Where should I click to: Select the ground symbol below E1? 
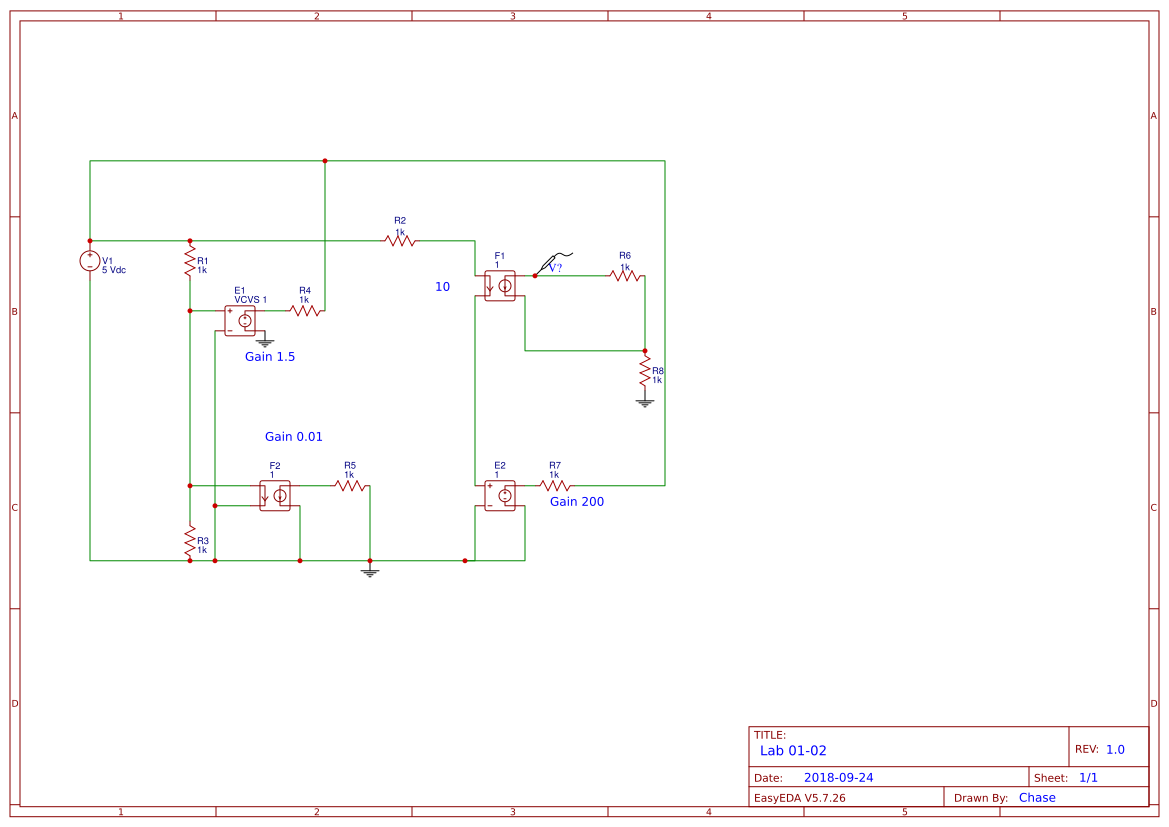(x=263, y=343)
